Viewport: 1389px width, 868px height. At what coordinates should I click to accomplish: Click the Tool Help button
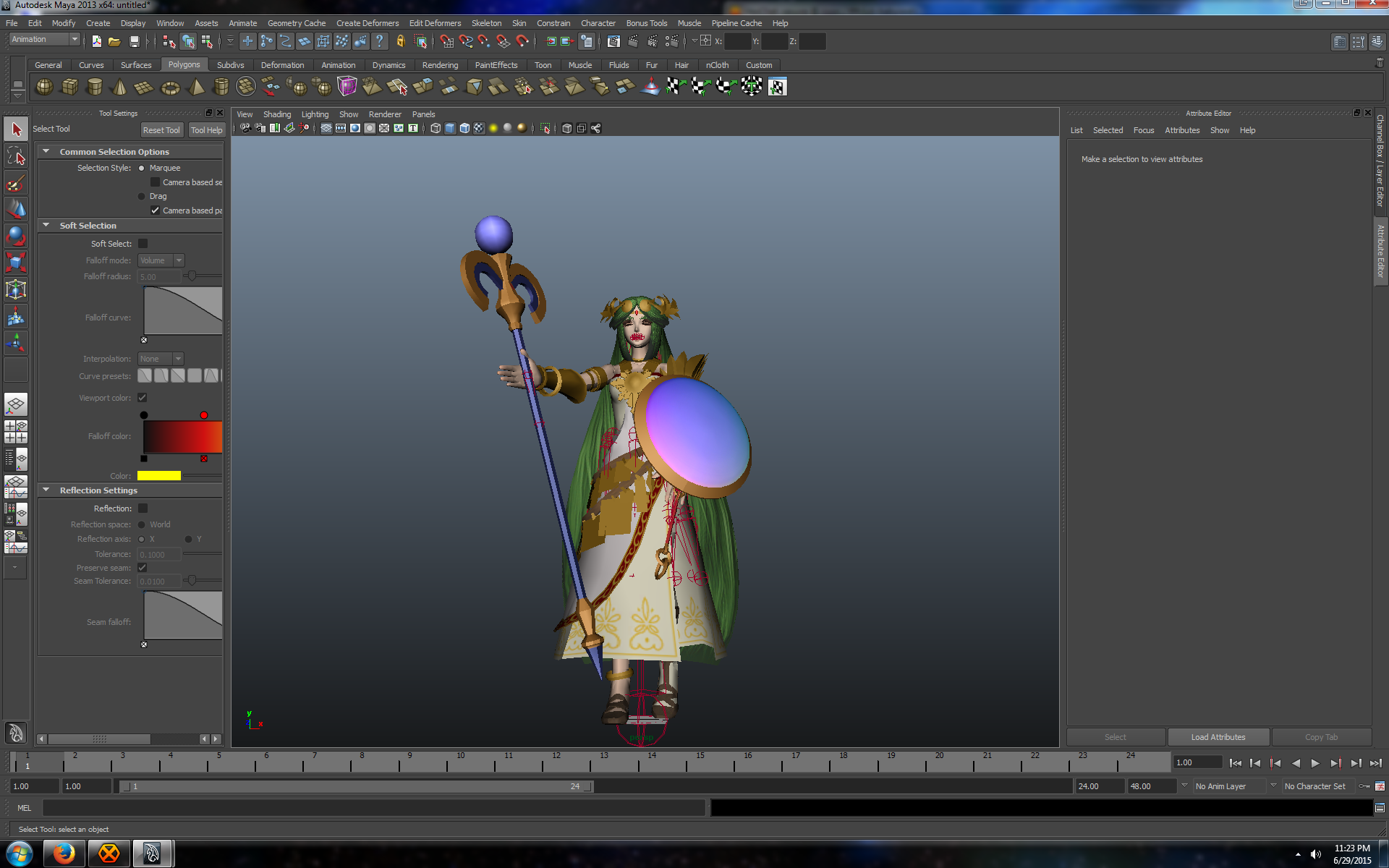click(x=206, y=130)
